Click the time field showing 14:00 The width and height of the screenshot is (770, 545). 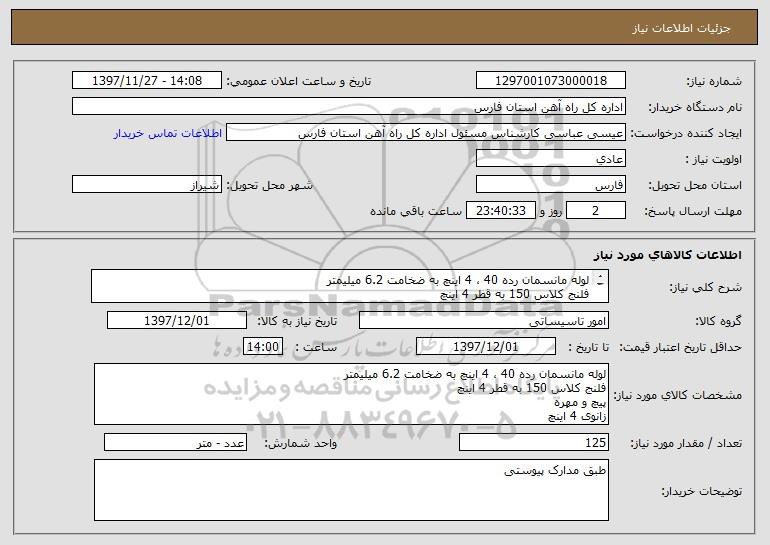263,346
